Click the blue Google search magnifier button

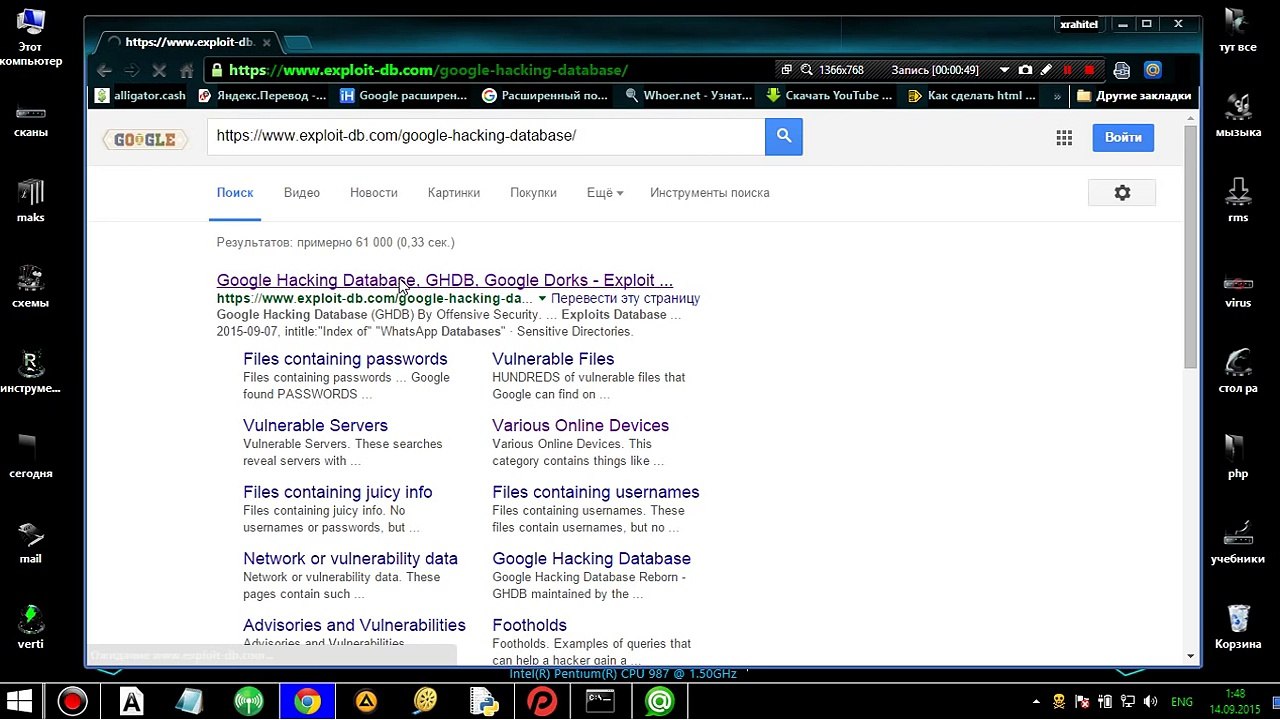click(x=784, y=136)
